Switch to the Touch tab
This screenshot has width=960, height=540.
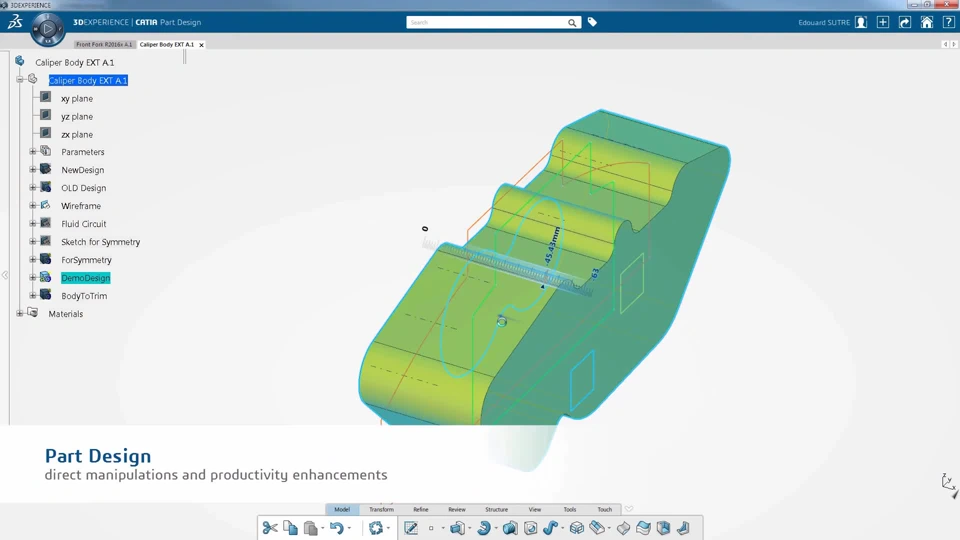pos(604,509)
